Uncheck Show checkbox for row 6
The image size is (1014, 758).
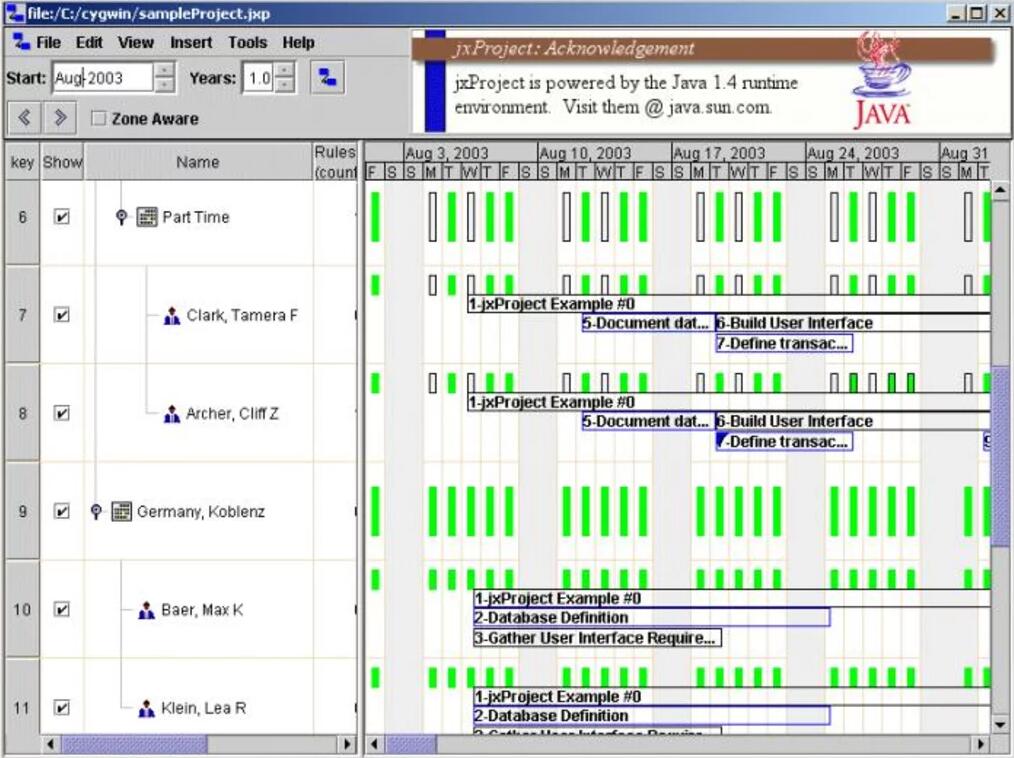62,217
